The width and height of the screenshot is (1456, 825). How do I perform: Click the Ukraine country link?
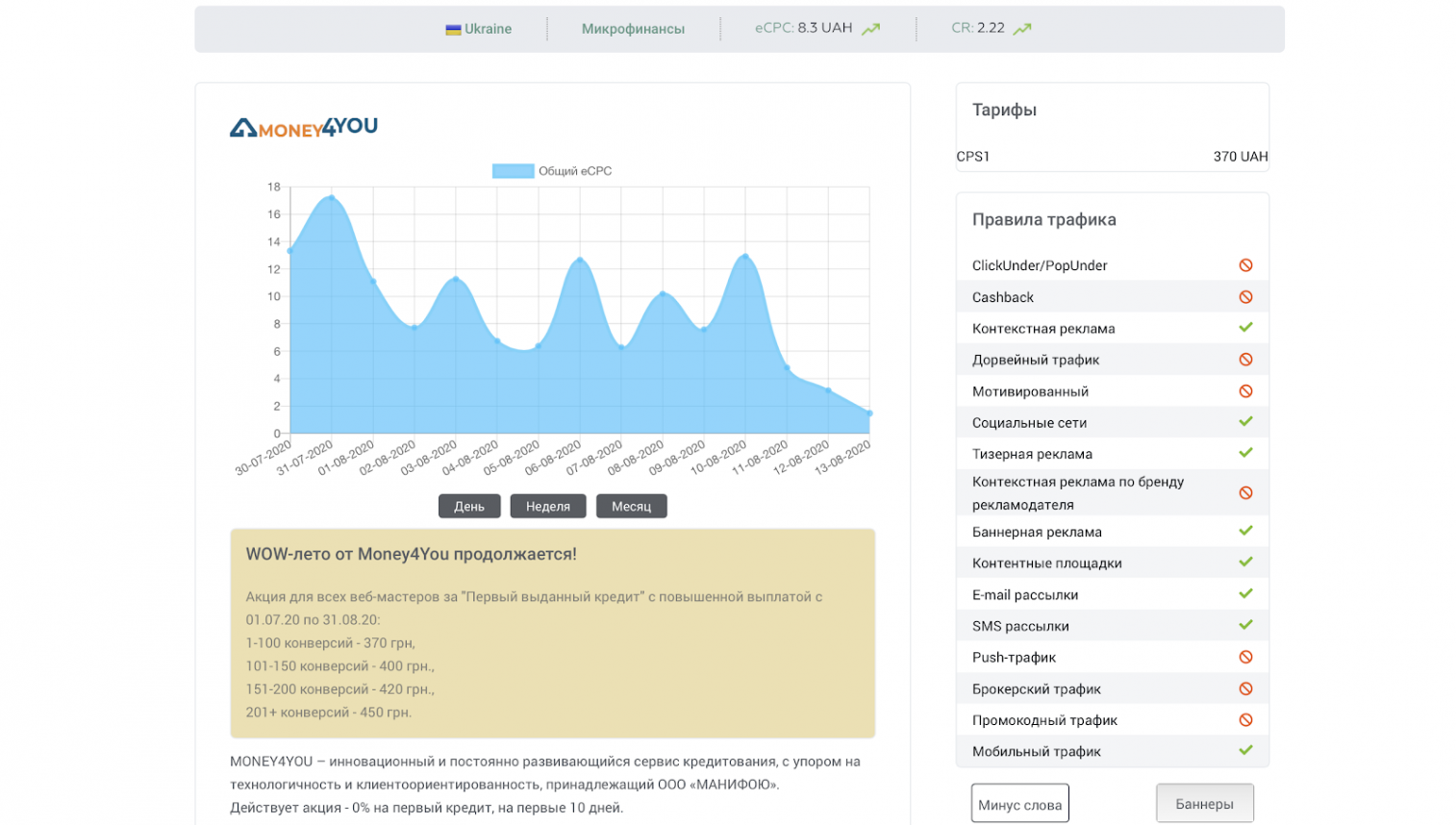[x=488, y=29]
